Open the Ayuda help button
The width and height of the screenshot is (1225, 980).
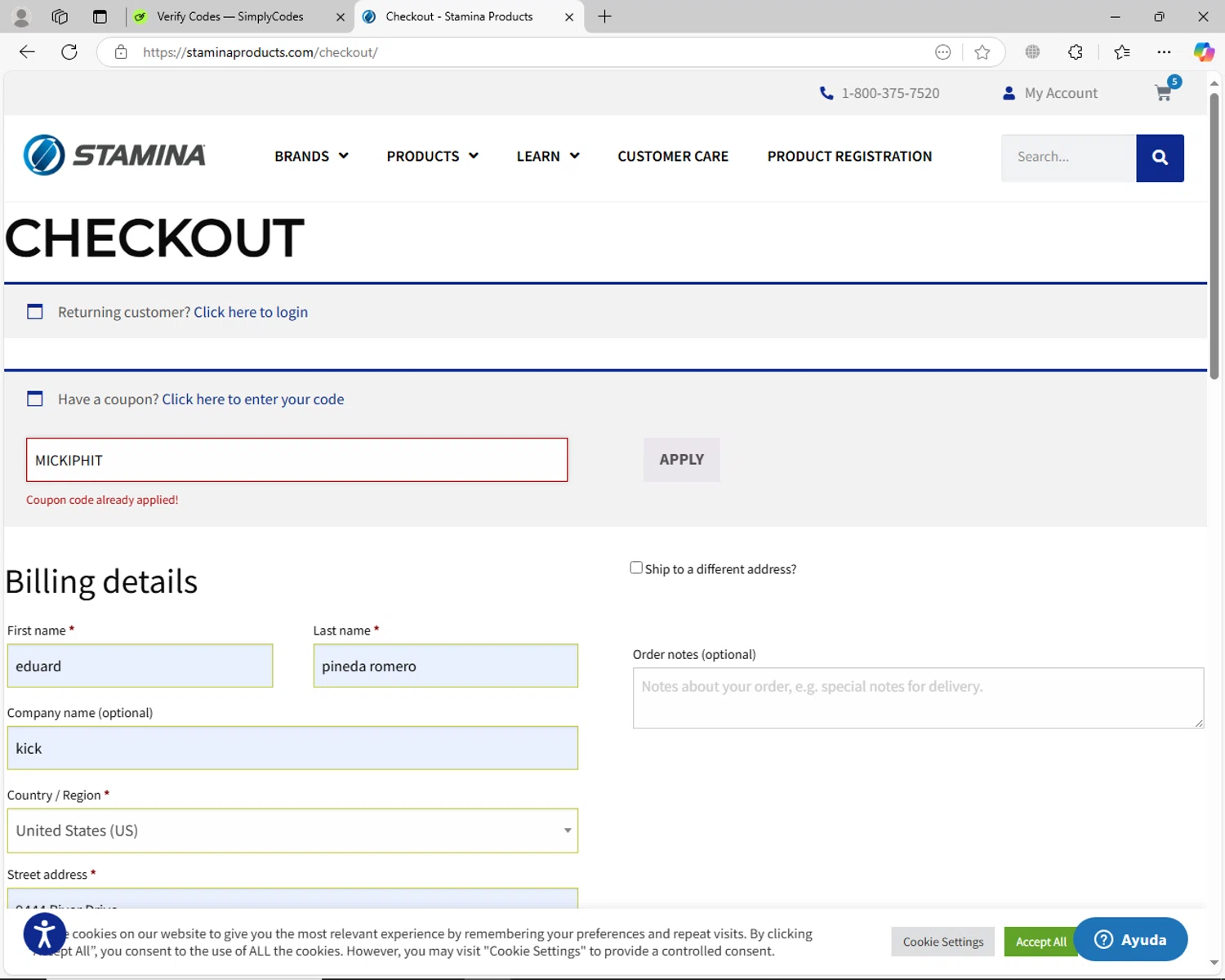[1131, 939]
